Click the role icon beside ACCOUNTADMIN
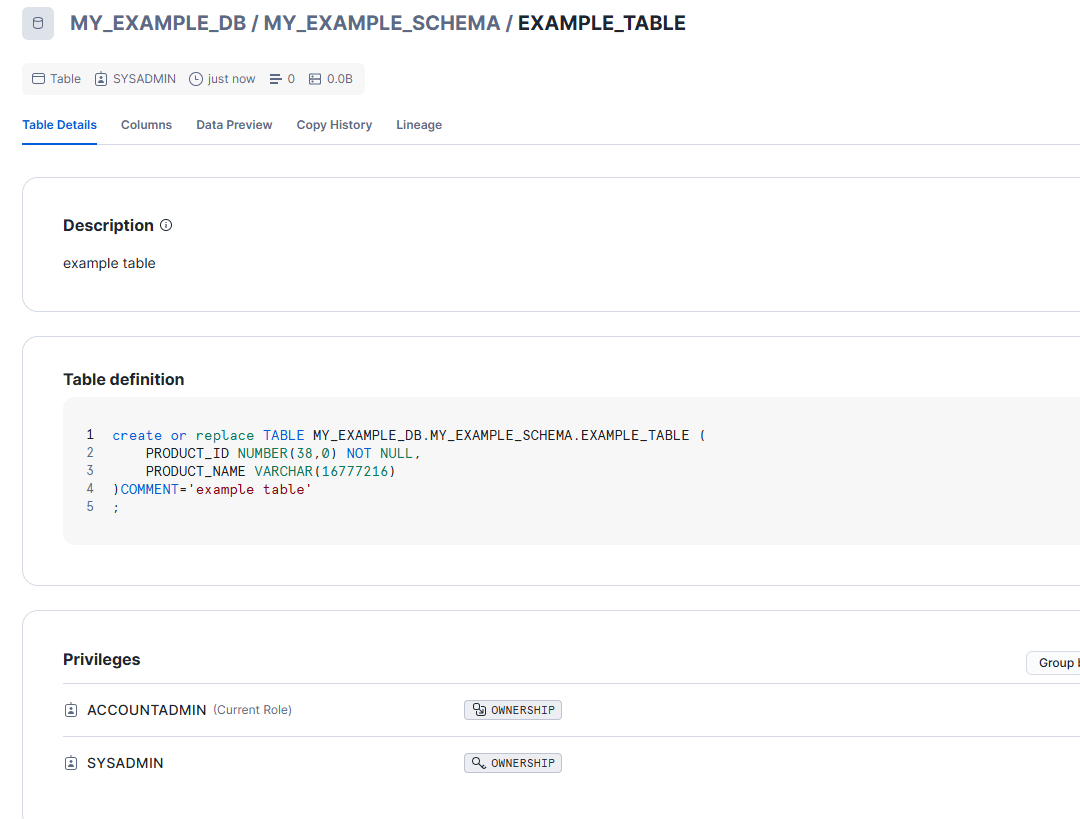The image size is (1080, 819). (x=71, y=710)
